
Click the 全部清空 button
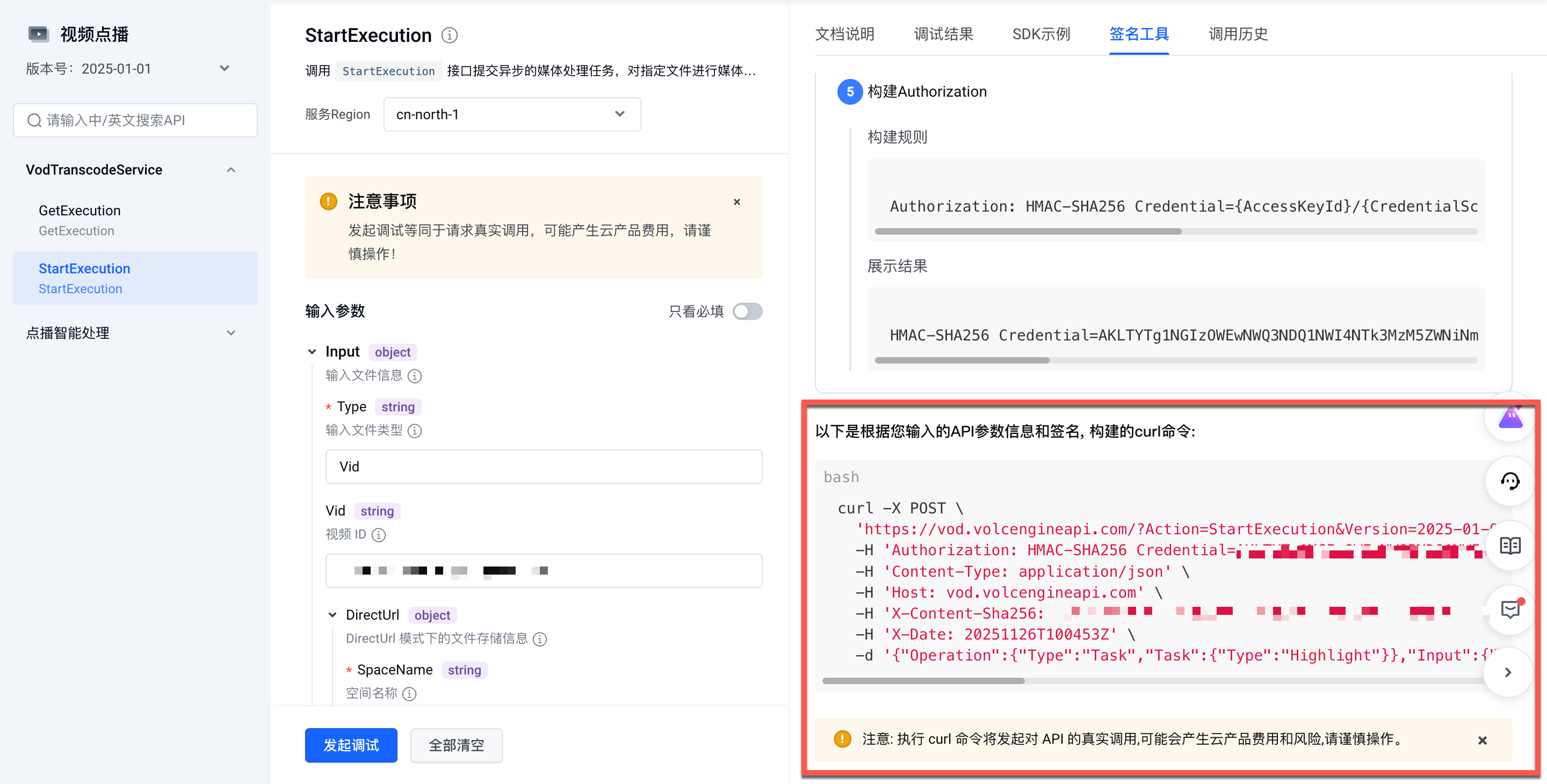(456, 745)
